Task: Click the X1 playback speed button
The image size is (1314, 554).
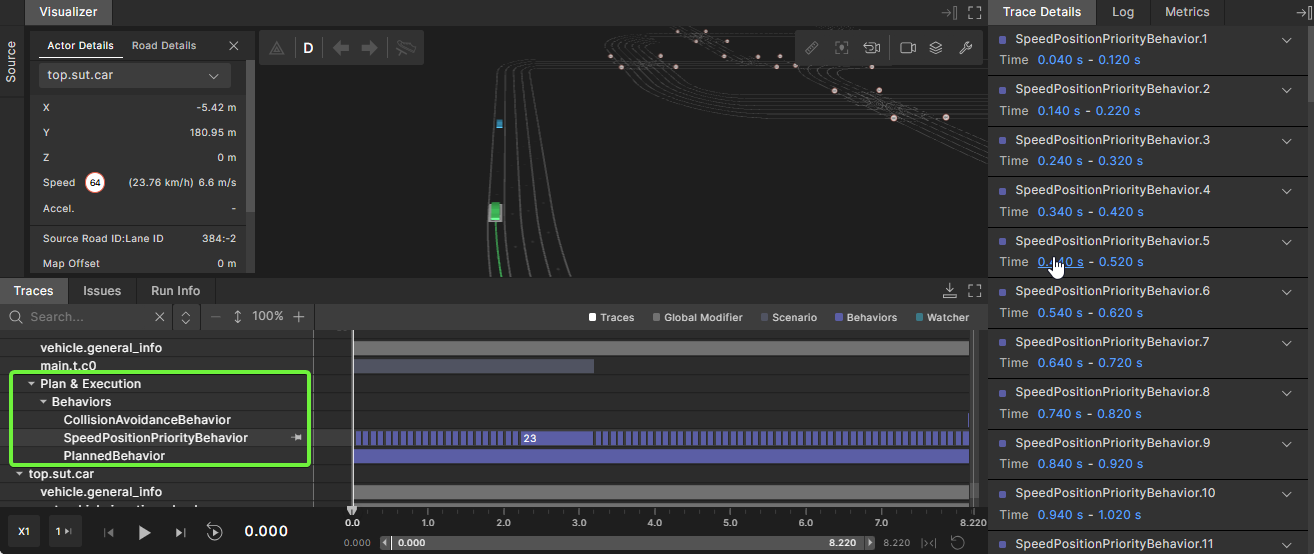Action: 24,532
